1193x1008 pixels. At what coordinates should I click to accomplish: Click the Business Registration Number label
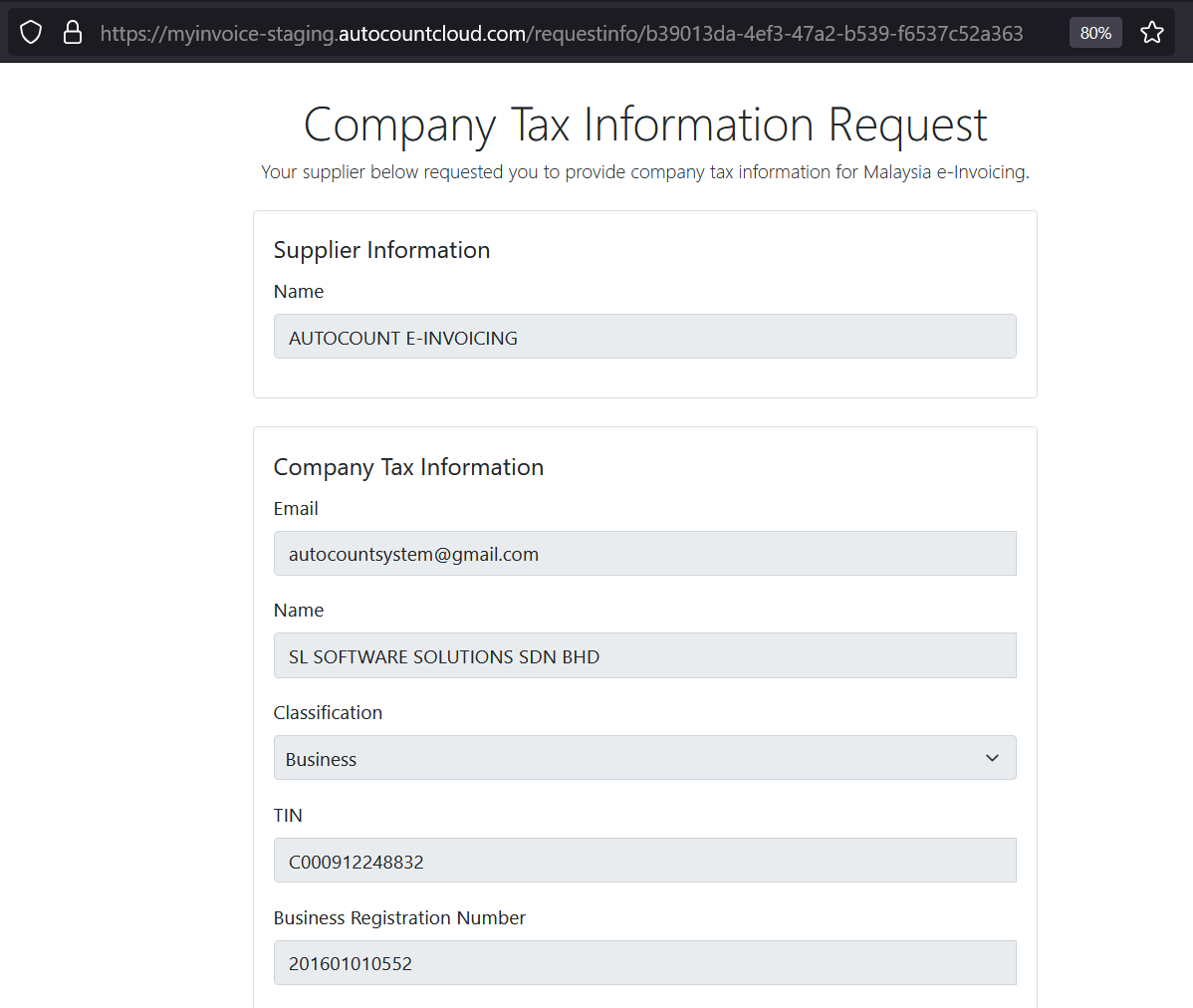tap(399, 918)
